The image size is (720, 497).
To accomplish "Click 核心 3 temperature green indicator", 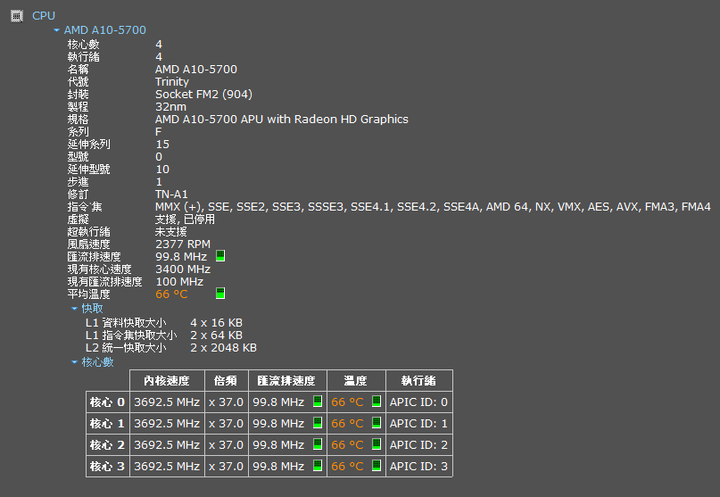I will point(377,465).
